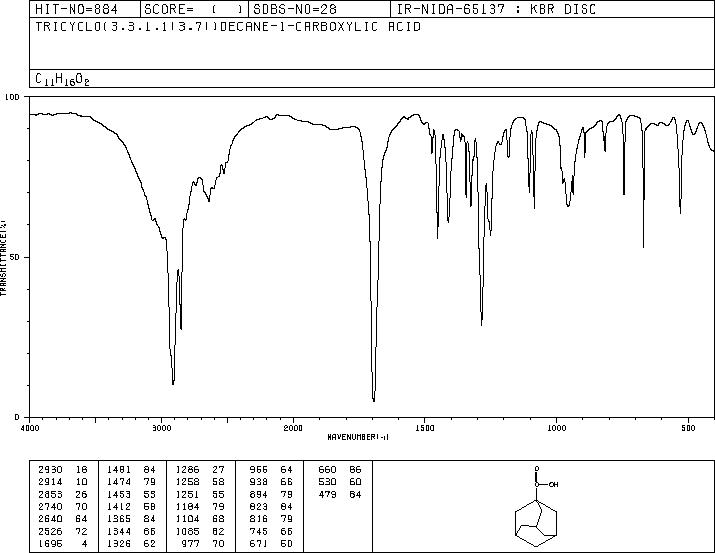This screenshot has width=715, height=553.
Task: Click the 500 x-axis tick label
Action: 688,428
